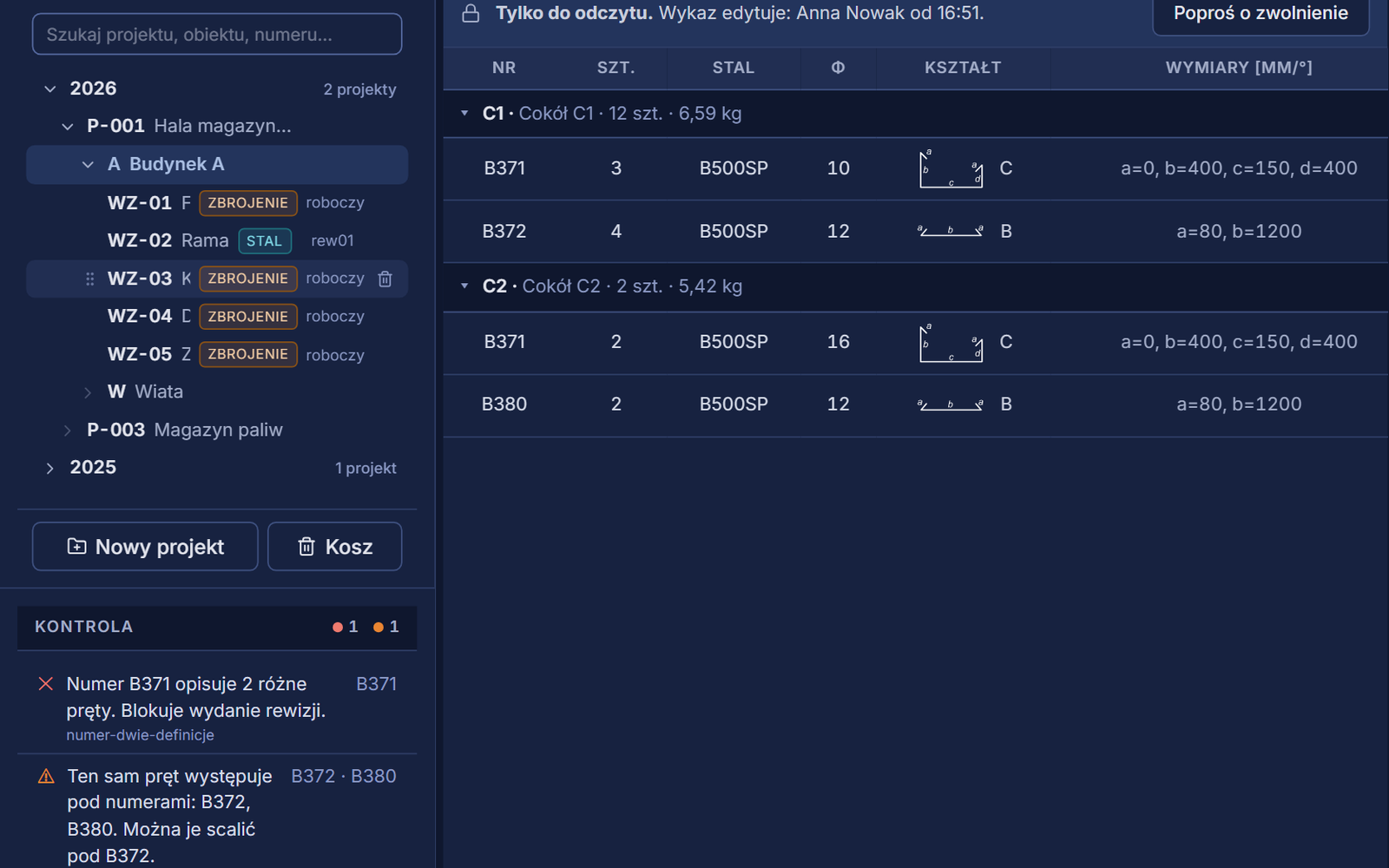Click the STAL badge on WZ-02

point(265,241)
